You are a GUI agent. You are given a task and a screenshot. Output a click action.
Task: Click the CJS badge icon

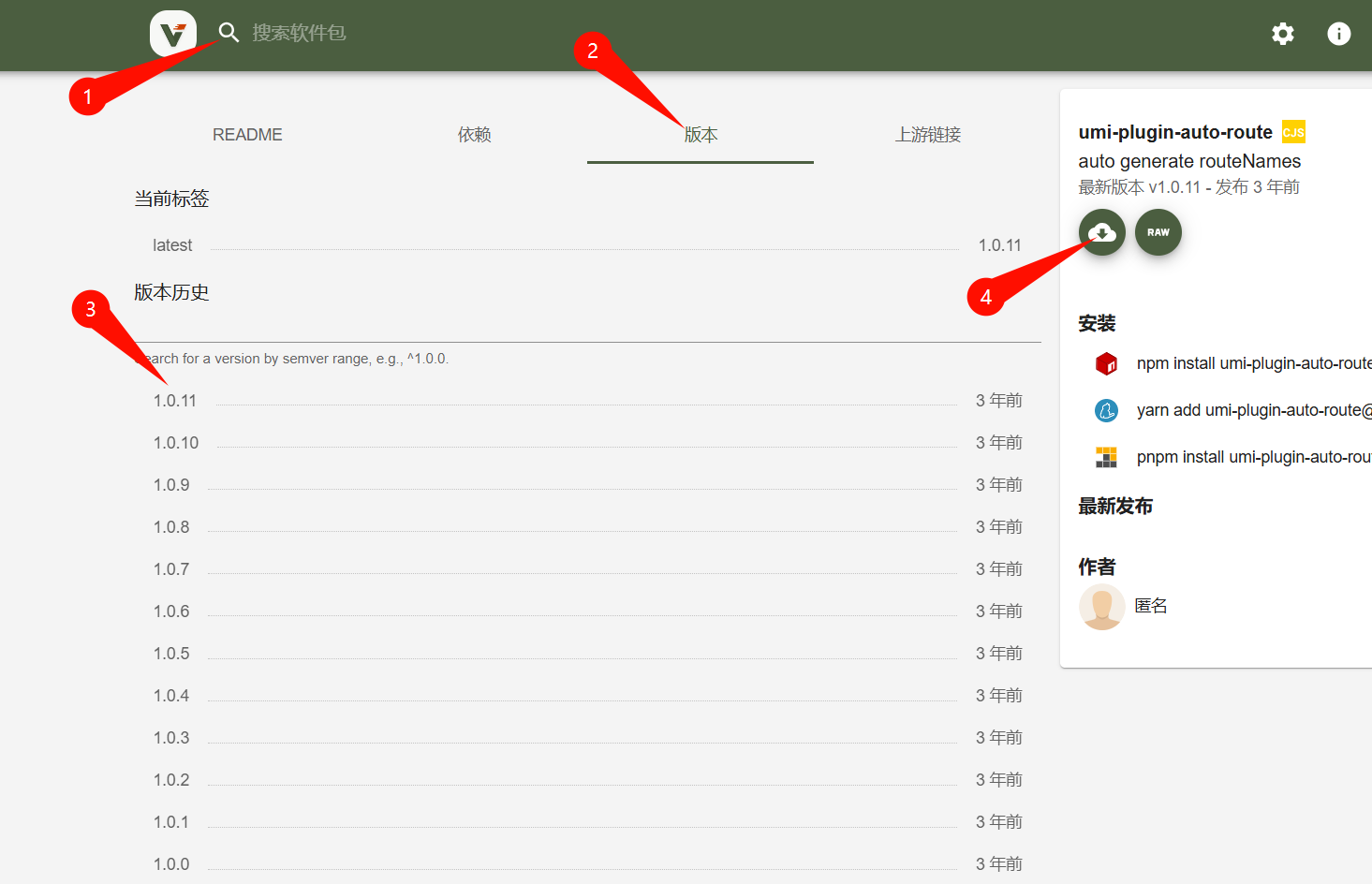(1293, 132)
